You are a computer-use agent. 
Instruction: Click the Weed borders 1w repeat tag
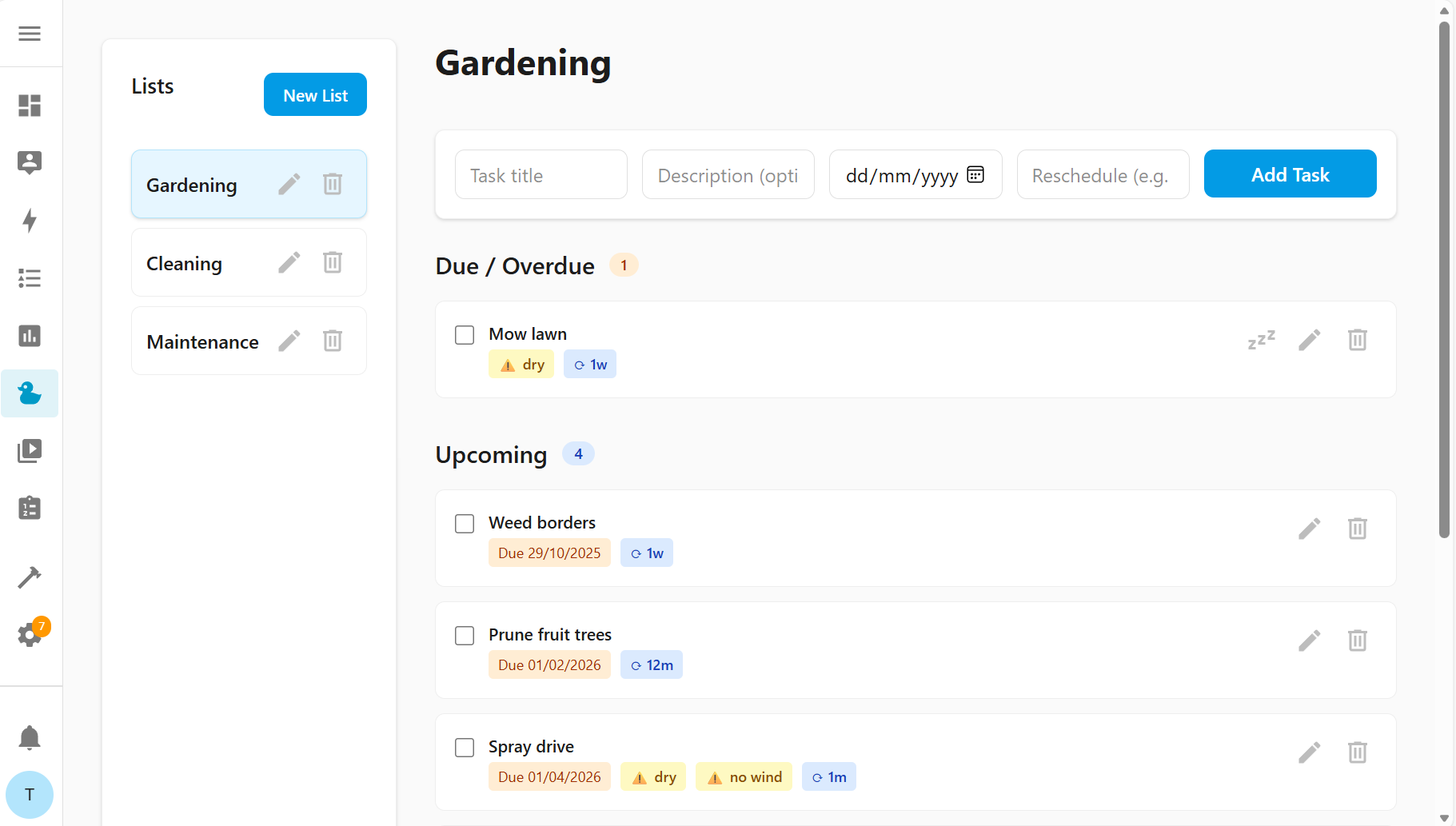(x=647, y=553)
